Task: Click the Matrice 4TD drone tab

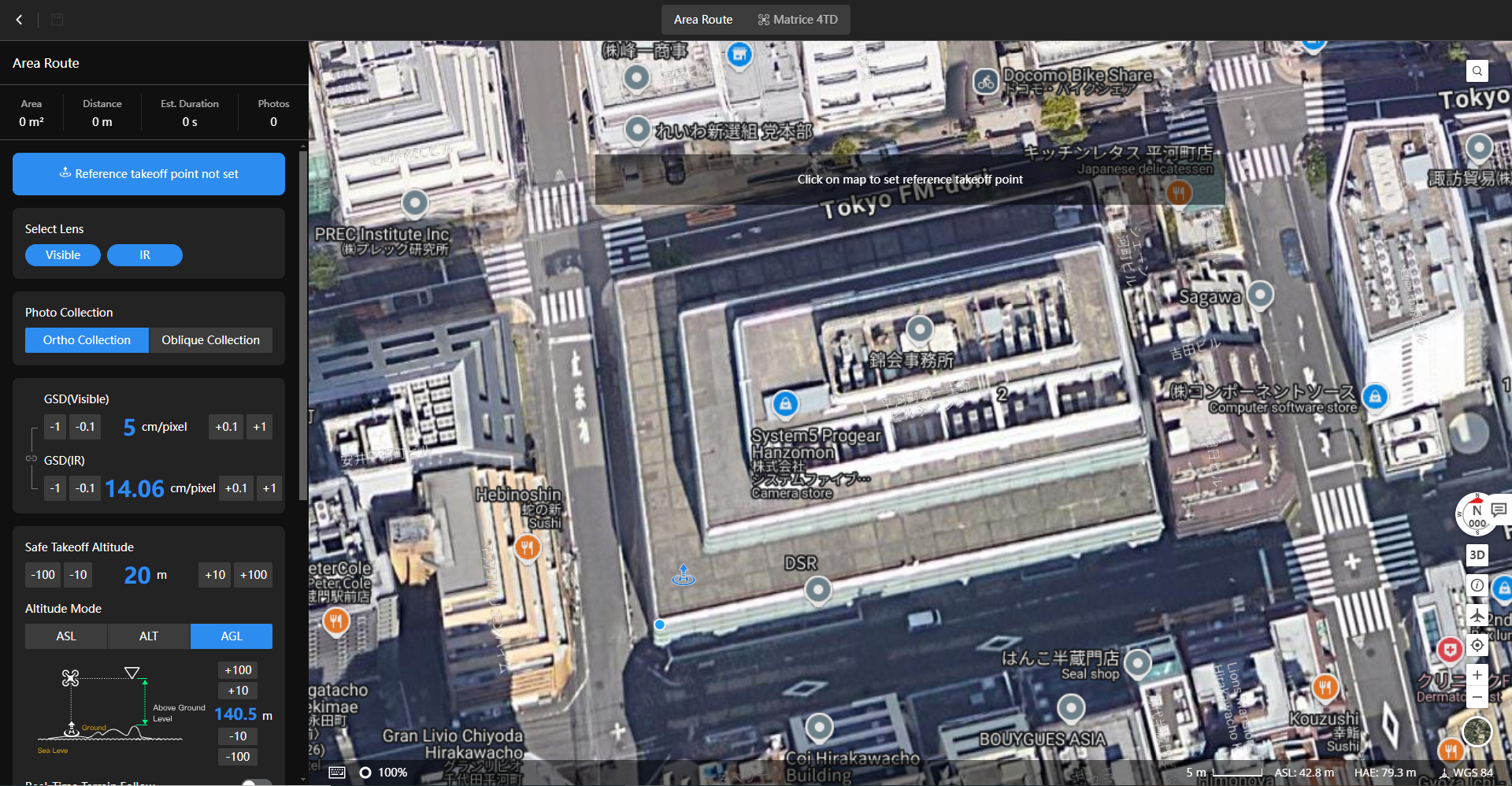Action: pos(798,20)
